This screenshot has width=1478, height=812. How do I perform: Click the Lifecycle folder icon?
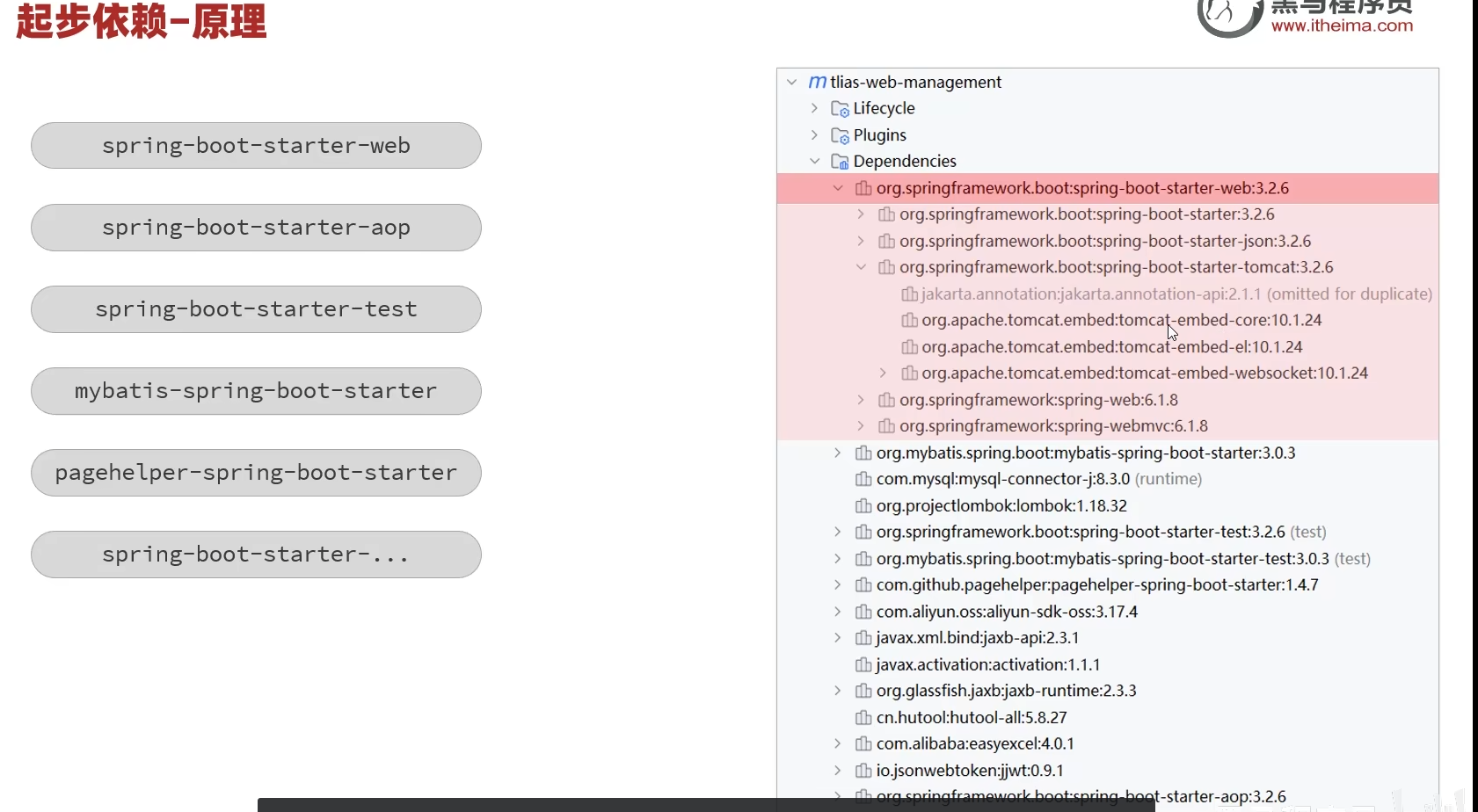[x=840, y=109]
